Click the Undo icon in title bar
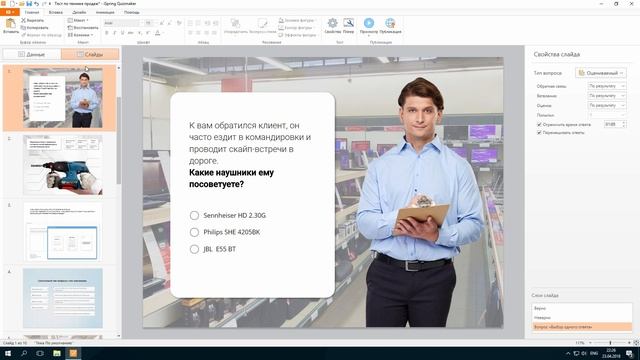 tap(37, 4)
